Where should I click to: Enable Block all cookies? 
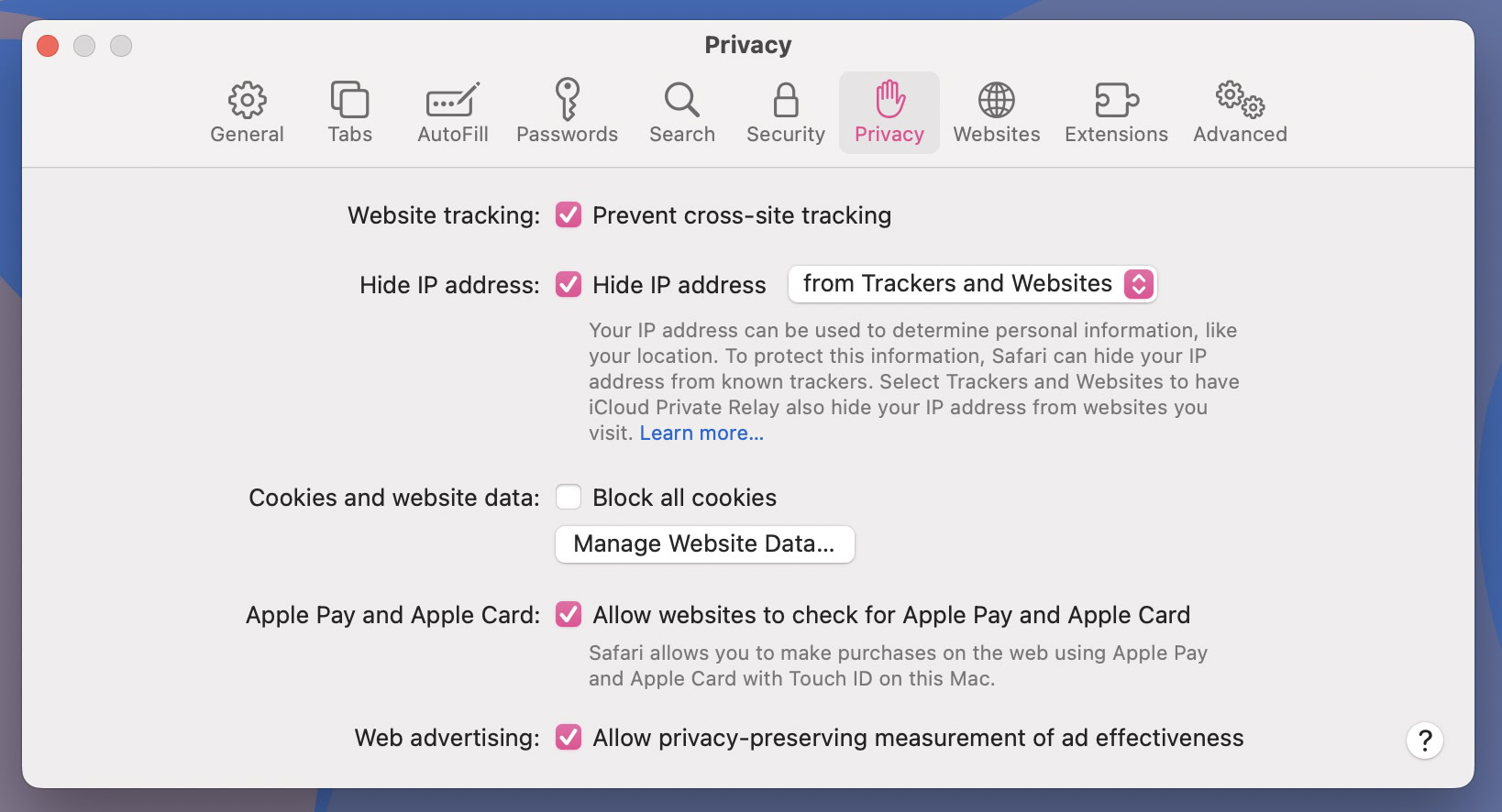click(569, 498)
